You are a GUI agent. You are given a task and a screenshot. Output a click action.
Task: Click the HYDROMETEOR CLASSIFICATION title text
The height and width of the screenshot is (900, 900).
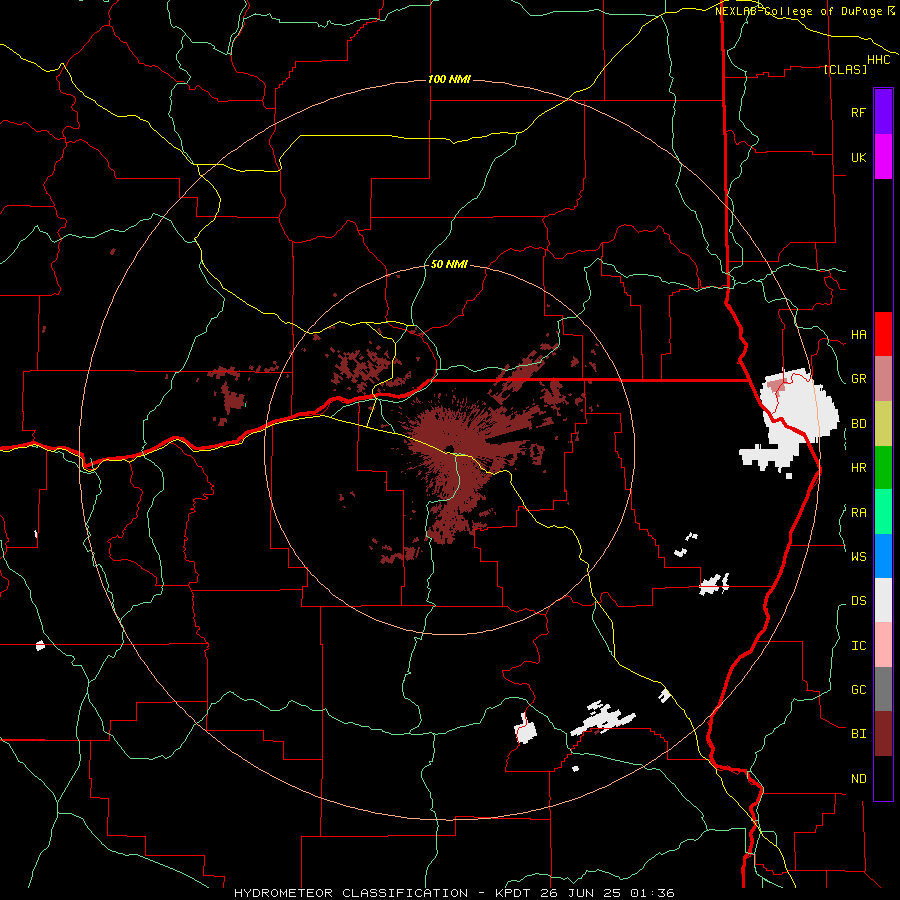pos(351,893)
